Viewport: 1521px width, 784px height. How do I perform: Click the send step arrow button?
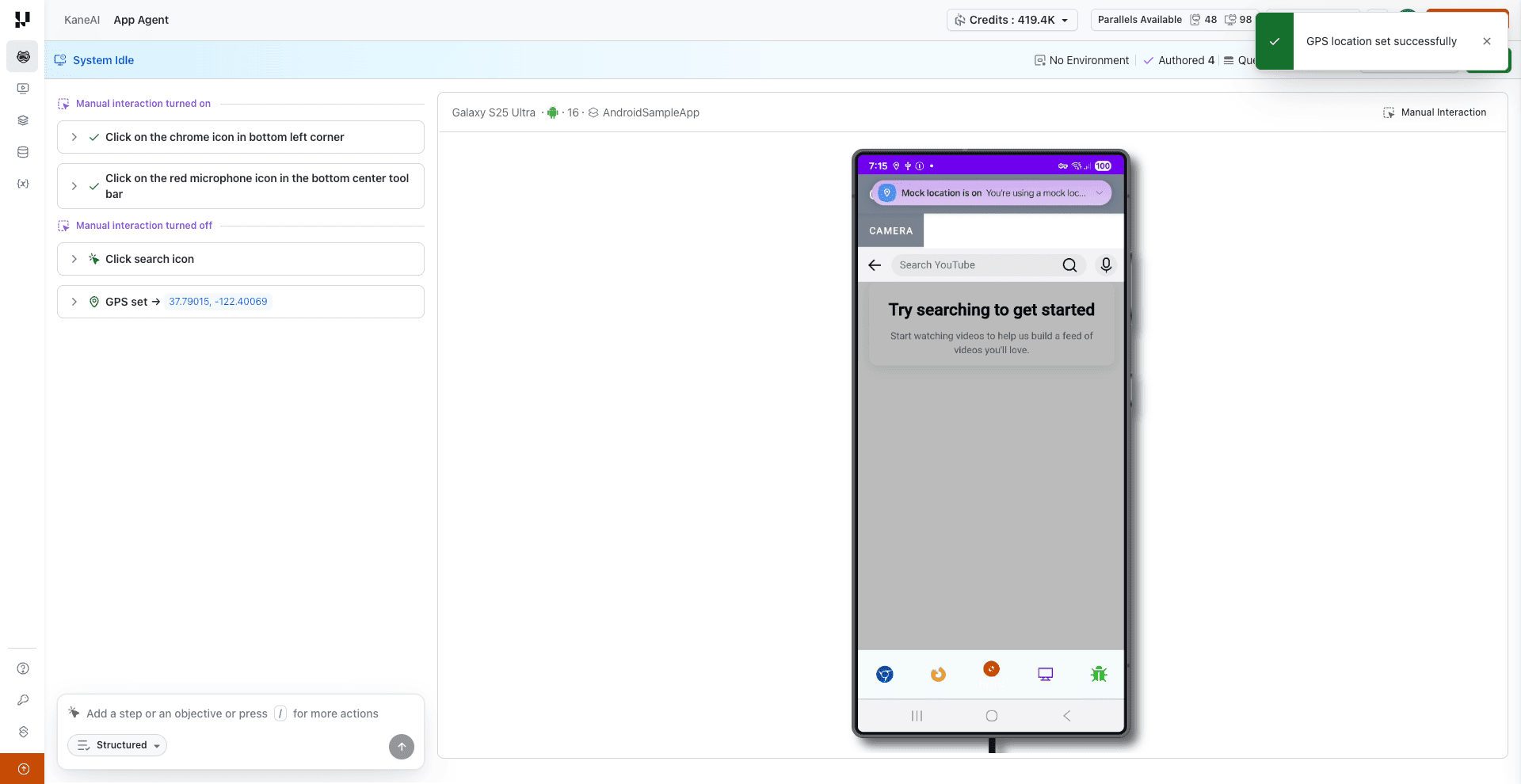(x=402, y=747)
